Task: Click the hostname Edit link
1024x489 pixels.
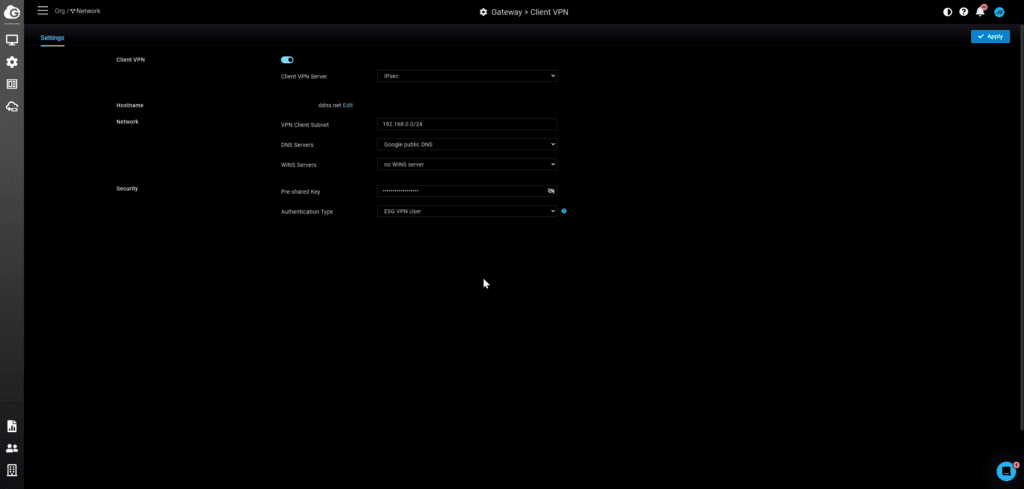Action: (x=348, y=105)
